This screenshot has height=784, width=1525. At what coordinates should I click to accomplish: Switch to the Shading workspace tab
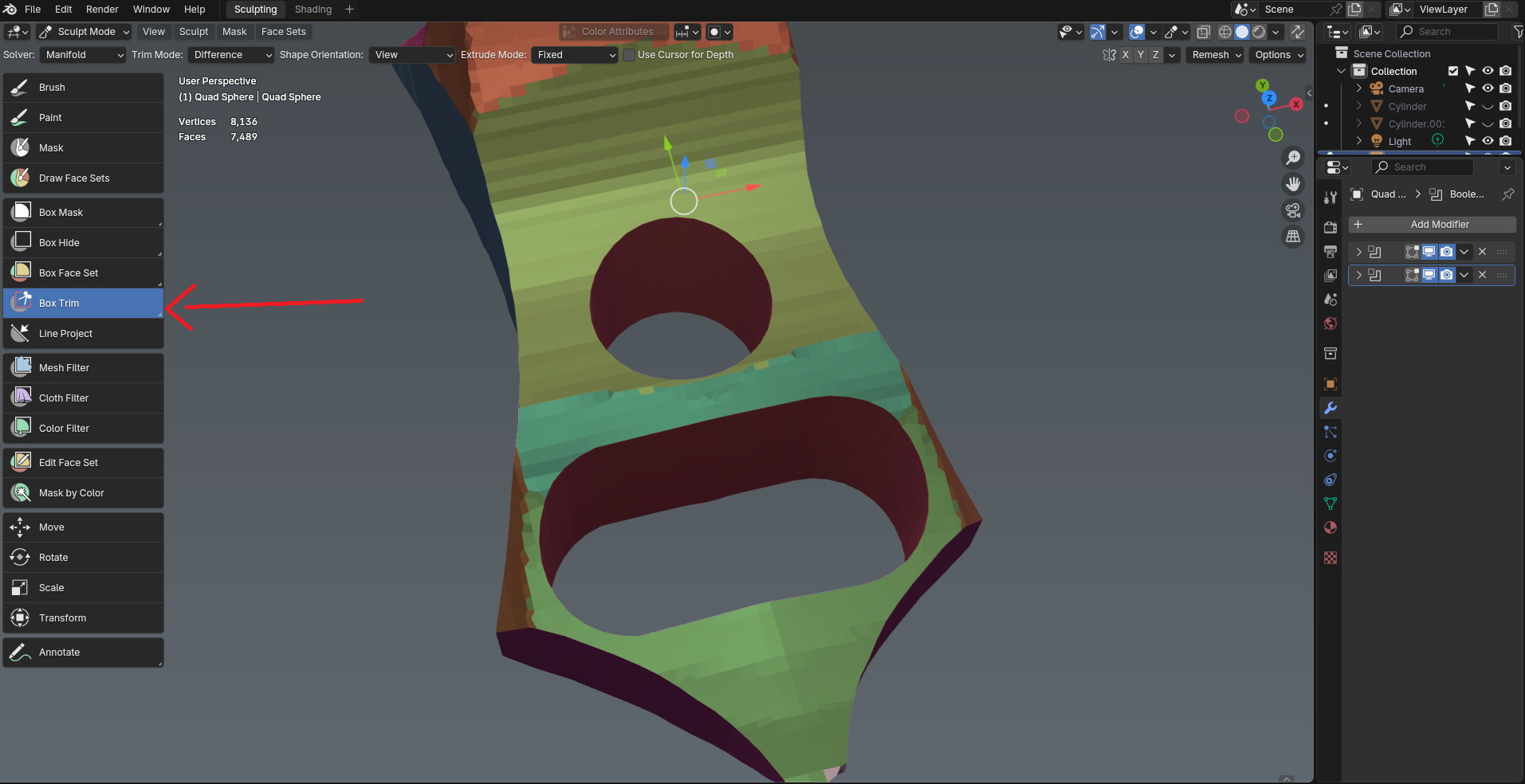pyautogui.click(x=313, y=10)
